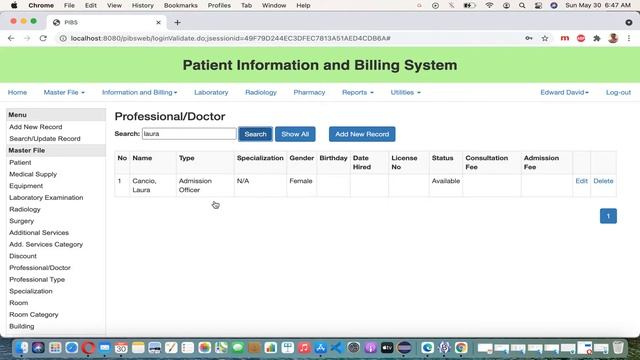640x360 pixels.
Task: Open Launchpad from the dock
Action: click(x=55, y=348)
